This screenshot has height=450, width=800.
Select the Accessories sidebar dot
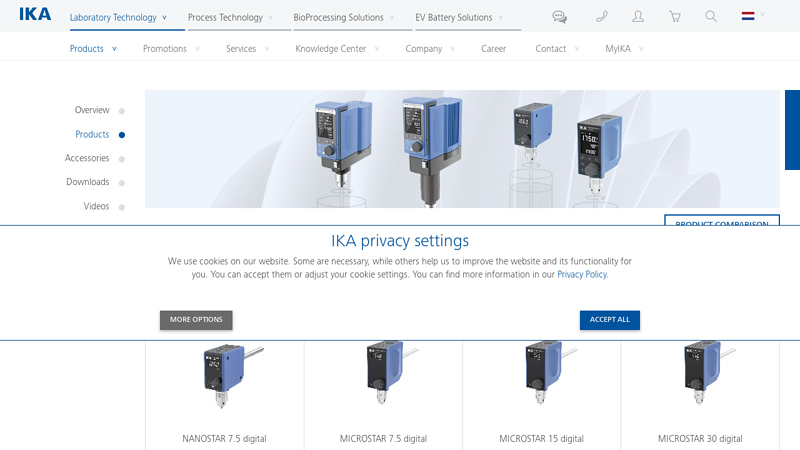tap(122, 159)
